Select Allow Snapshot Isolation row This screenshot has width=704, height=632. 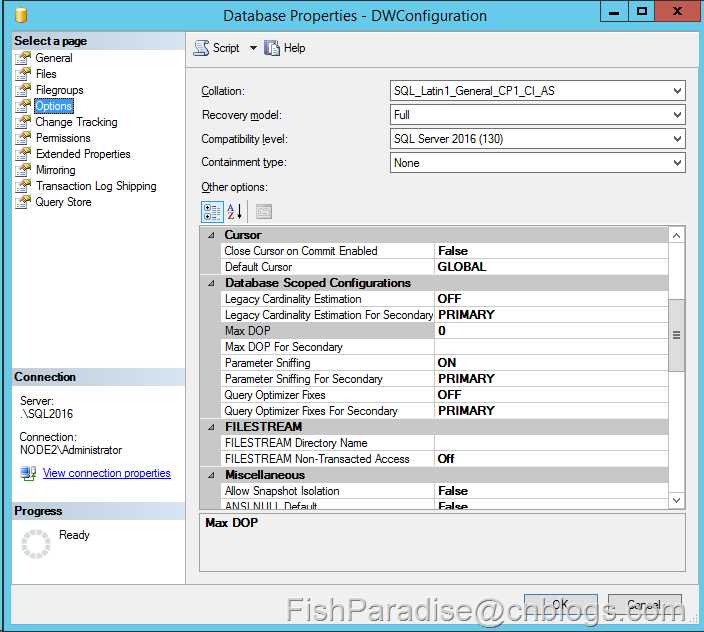point(444,491)
